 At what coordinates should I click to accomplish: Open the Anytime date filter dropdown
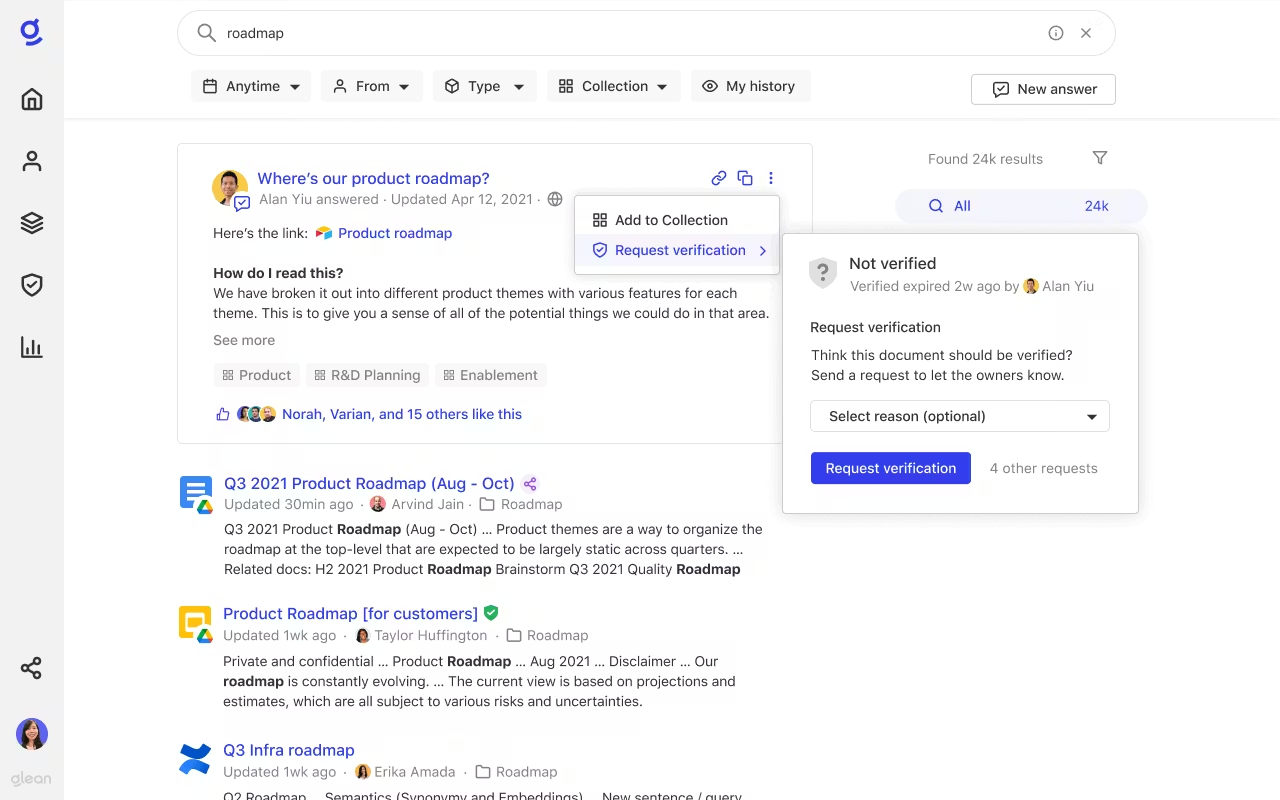click(x=250, y=86)
